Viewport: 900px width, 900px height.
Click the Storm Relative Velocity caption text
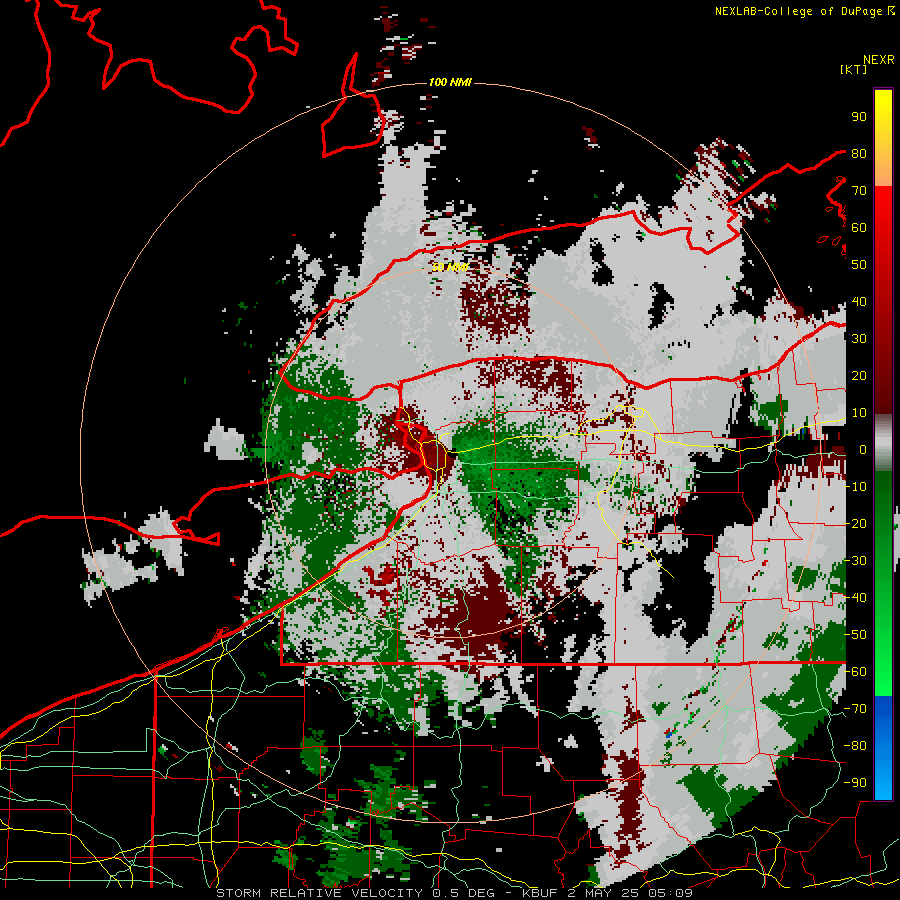click(x=454, y=893)
